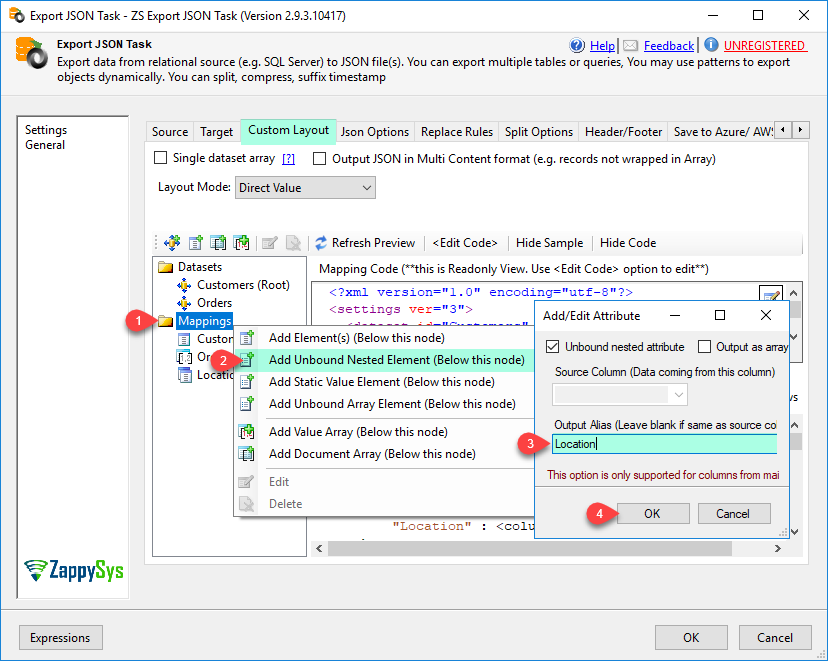Image resolution: width=828 pixels, height=661 pixels.
Task: Click the icon beside Add Unbound Array Element
Action: (247, 404)
